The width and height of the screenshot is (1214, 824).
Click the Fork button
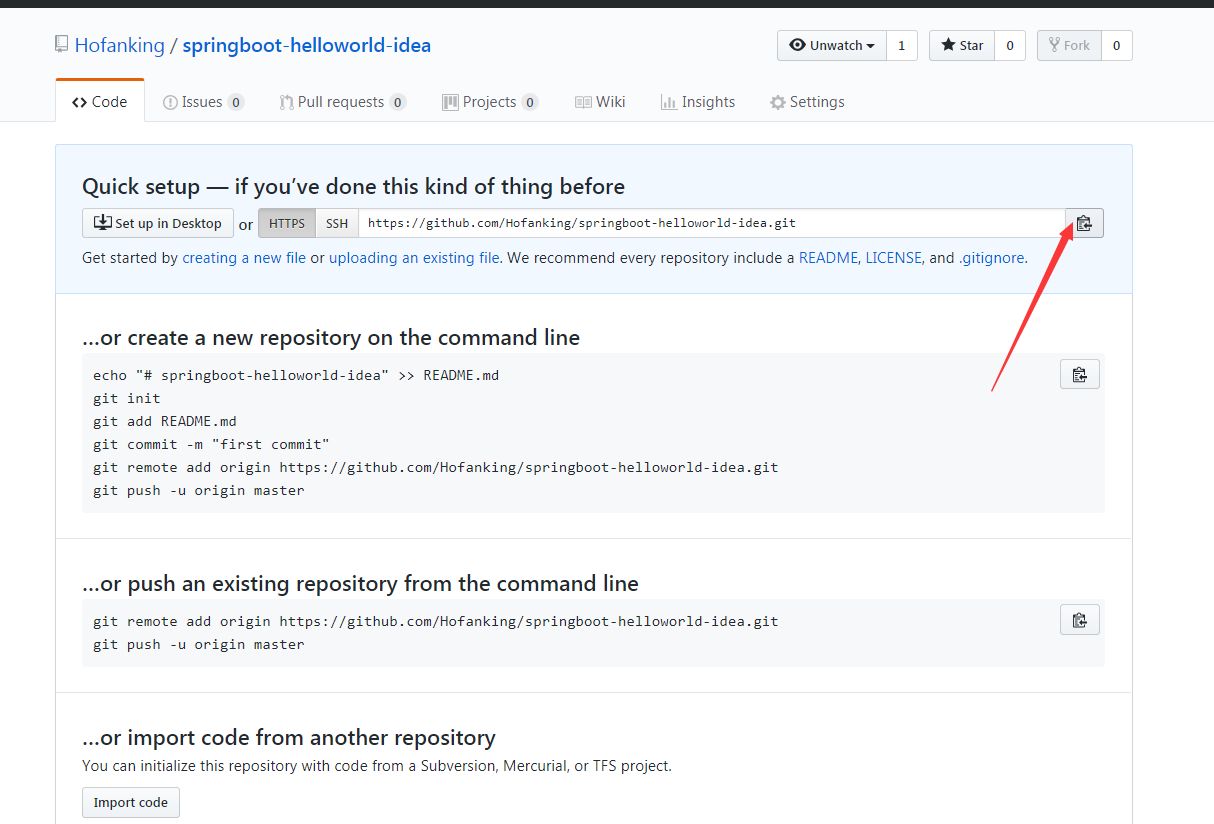click(1069, 45)
